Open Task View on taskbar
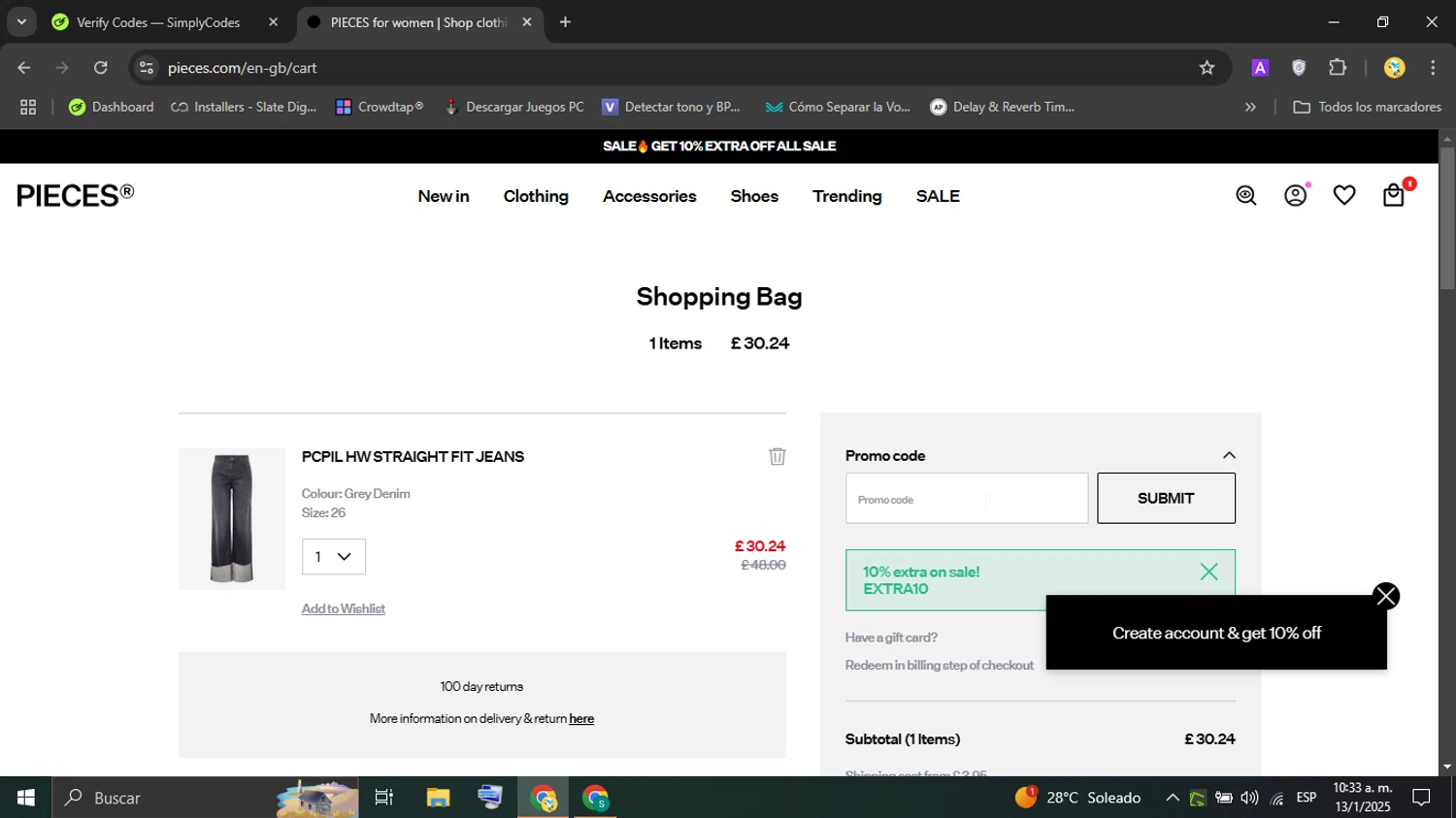Viewport: 1456px width, 818px height. 384,798
